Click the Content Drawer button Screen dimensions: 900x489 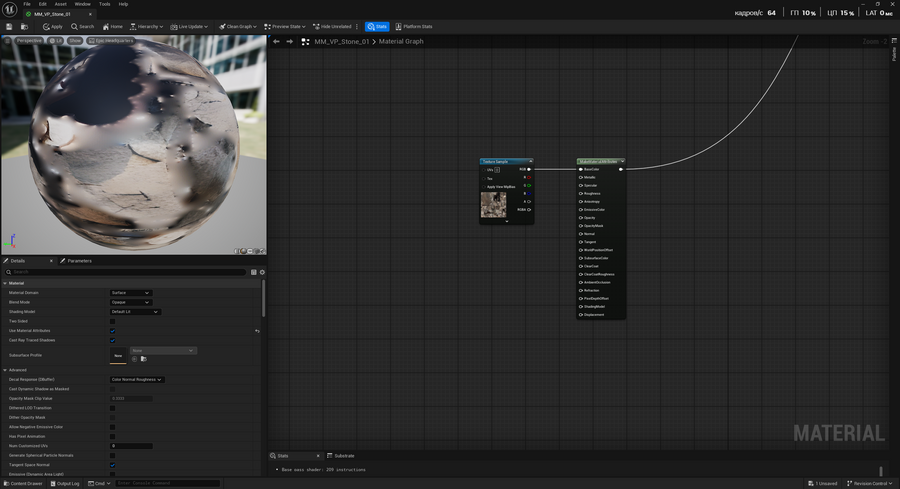tap(25, 483)
